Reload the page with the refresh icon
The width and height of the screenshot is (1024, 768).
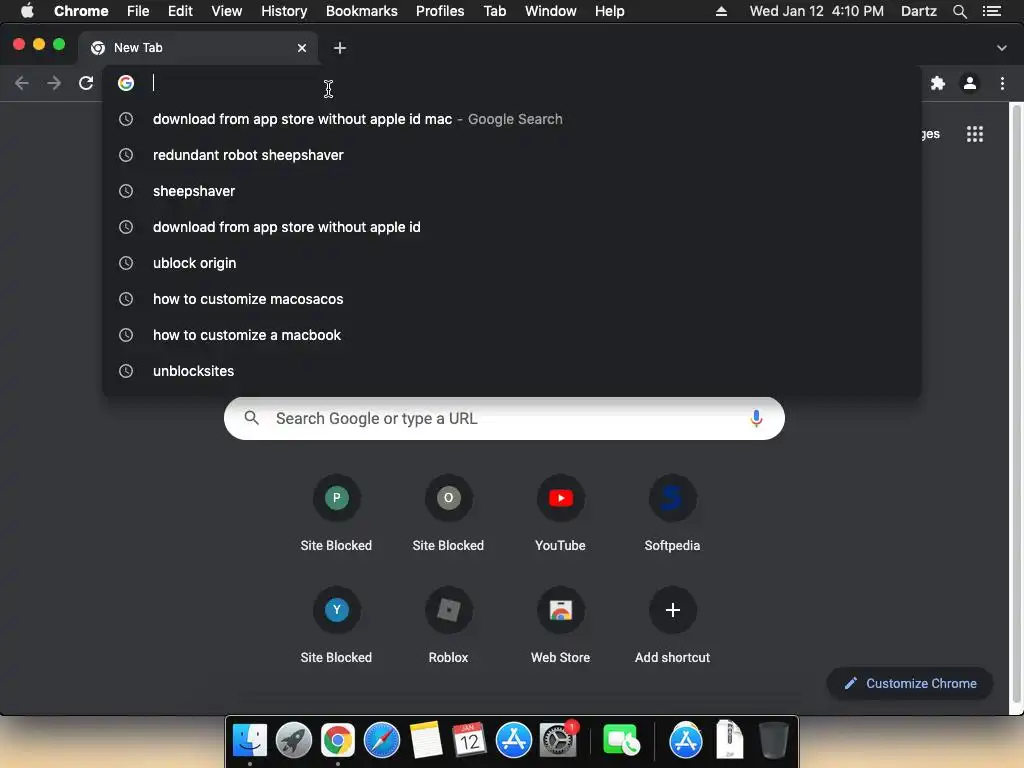pos(86,83)
